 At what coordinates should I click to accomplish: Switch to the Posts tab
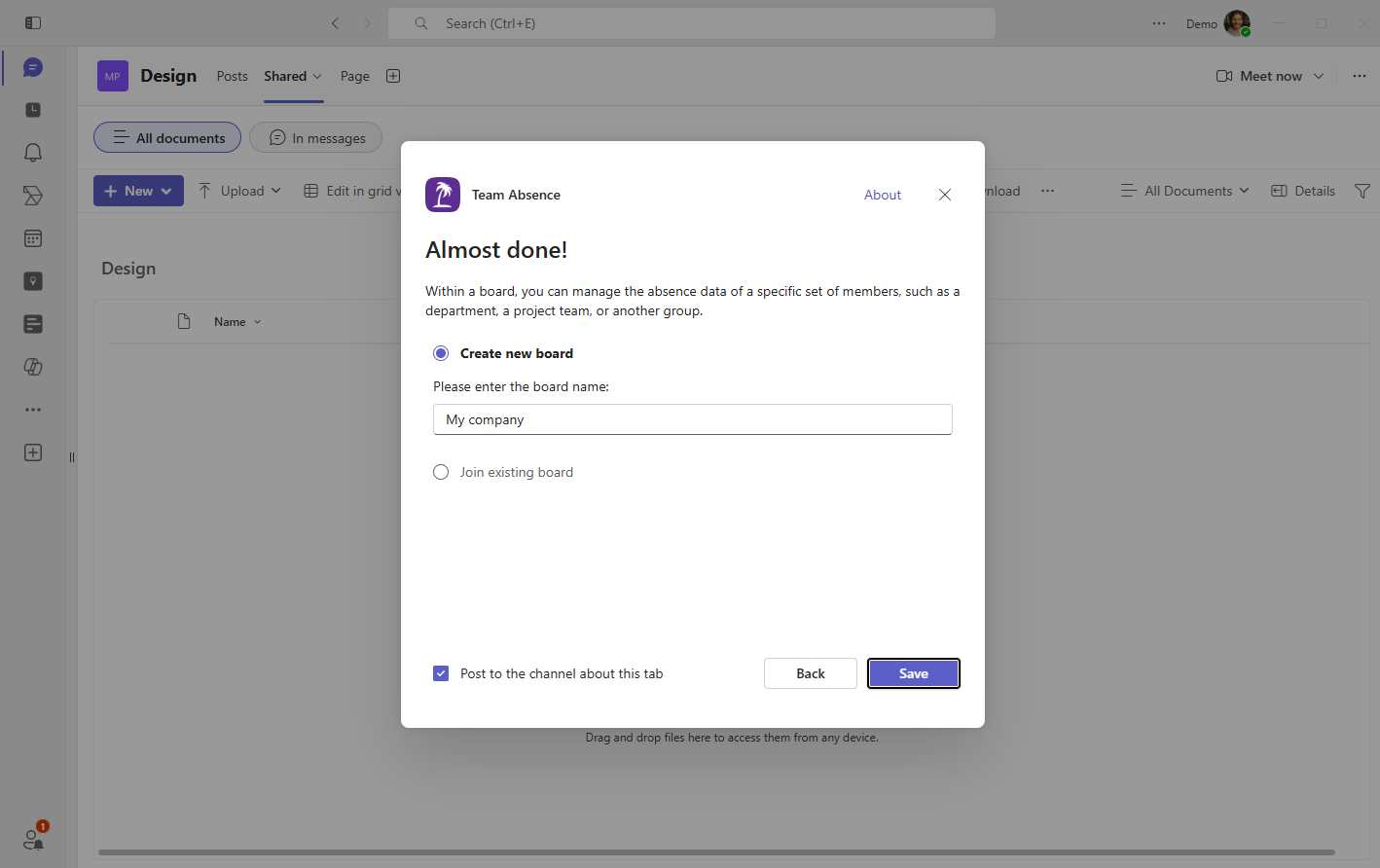[x=233, y=76]
